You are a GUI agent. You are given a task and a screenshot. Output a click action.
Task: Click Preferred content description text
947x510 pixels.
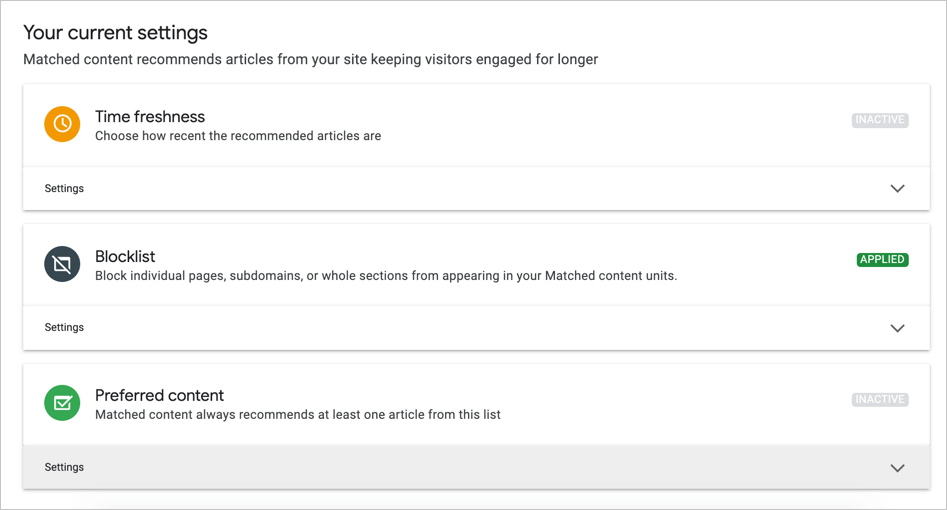pos(297,414)
